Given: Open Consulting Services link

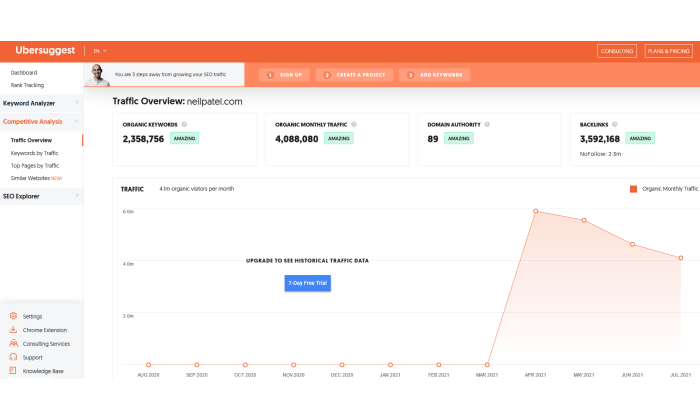Looking at the screenshot, I should 46,344.
